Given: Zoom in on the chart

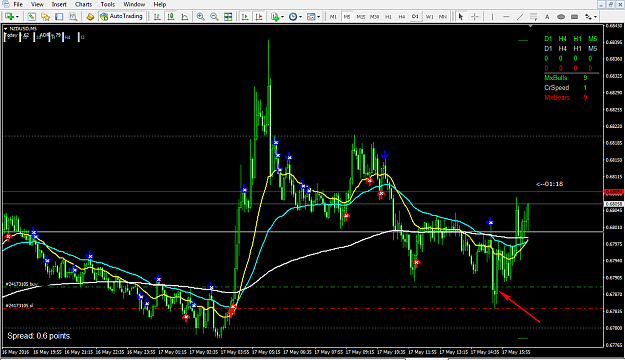Looking at the screenshot, I should coord(200,17).
